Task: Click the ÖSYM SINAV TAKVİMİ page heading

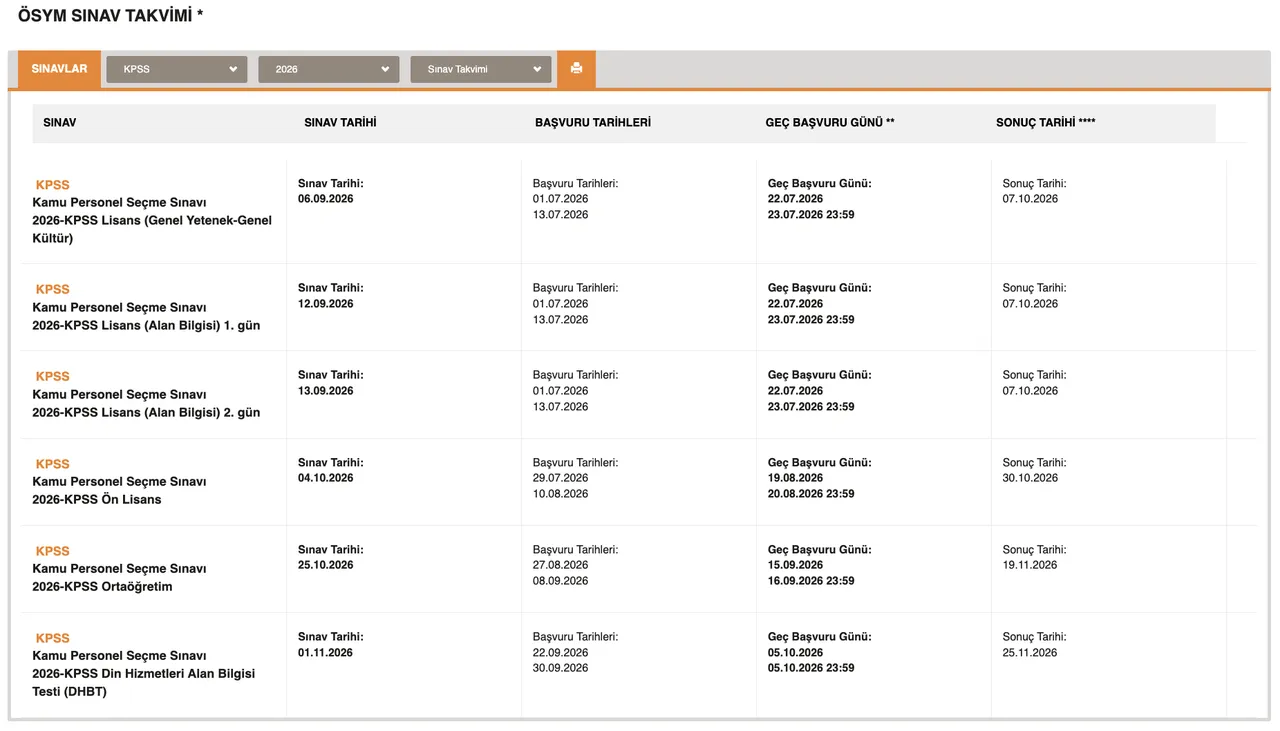Action: (110, 16)
